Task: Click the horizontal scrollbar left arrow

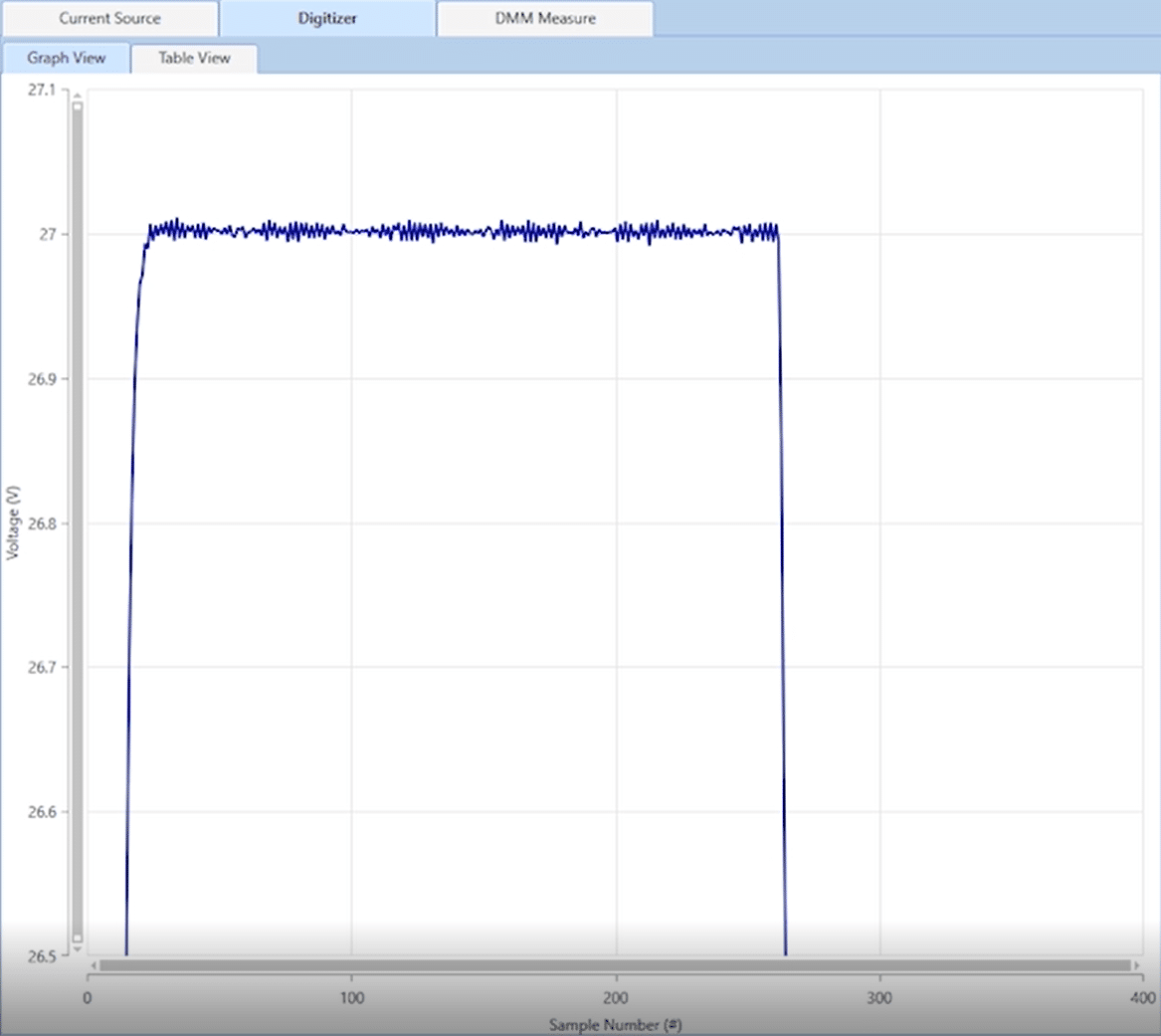Action: click(x=95, y=965)
